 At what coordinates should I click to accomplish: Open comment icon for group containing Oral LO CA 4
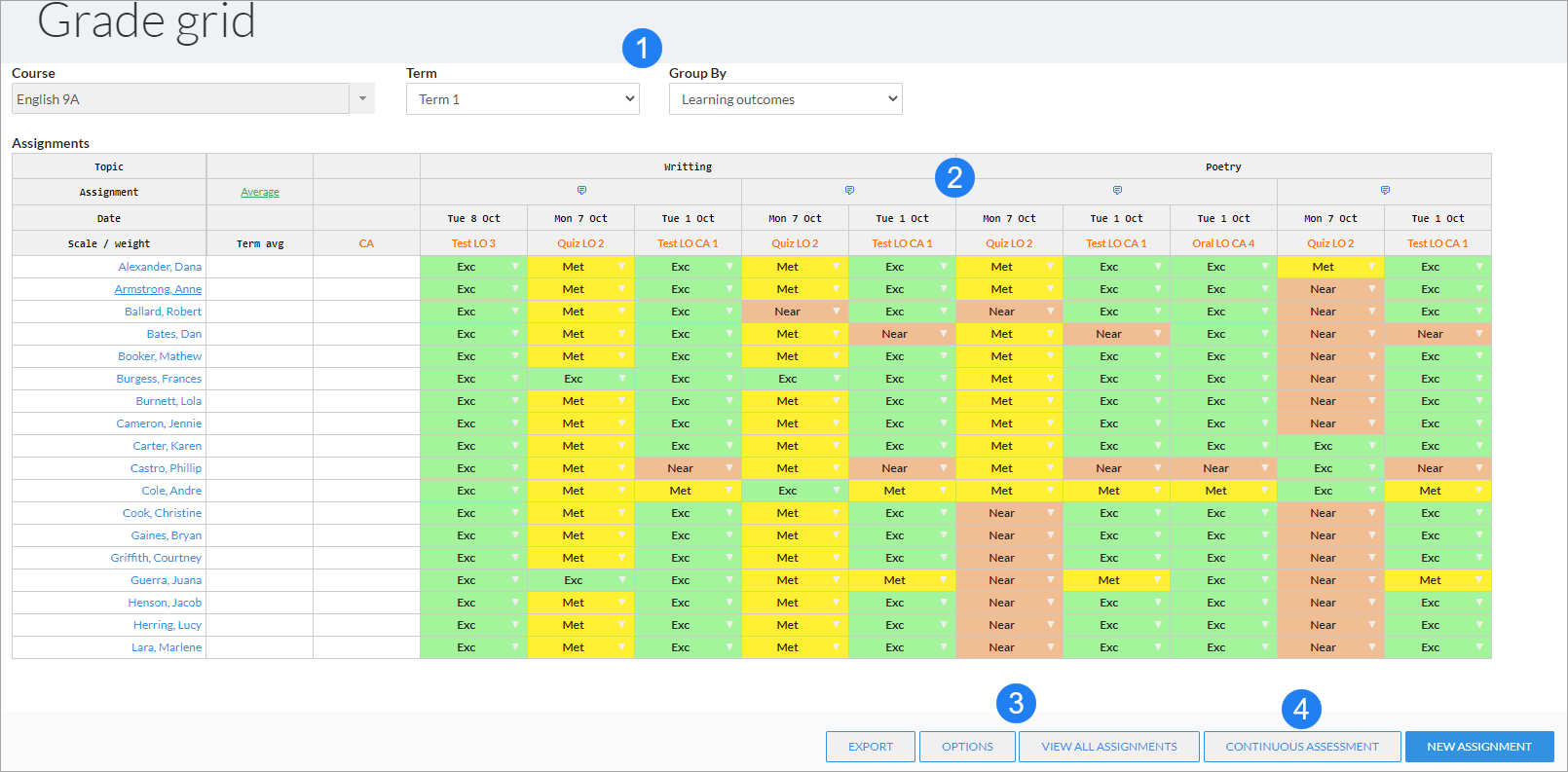[1117, 191]
